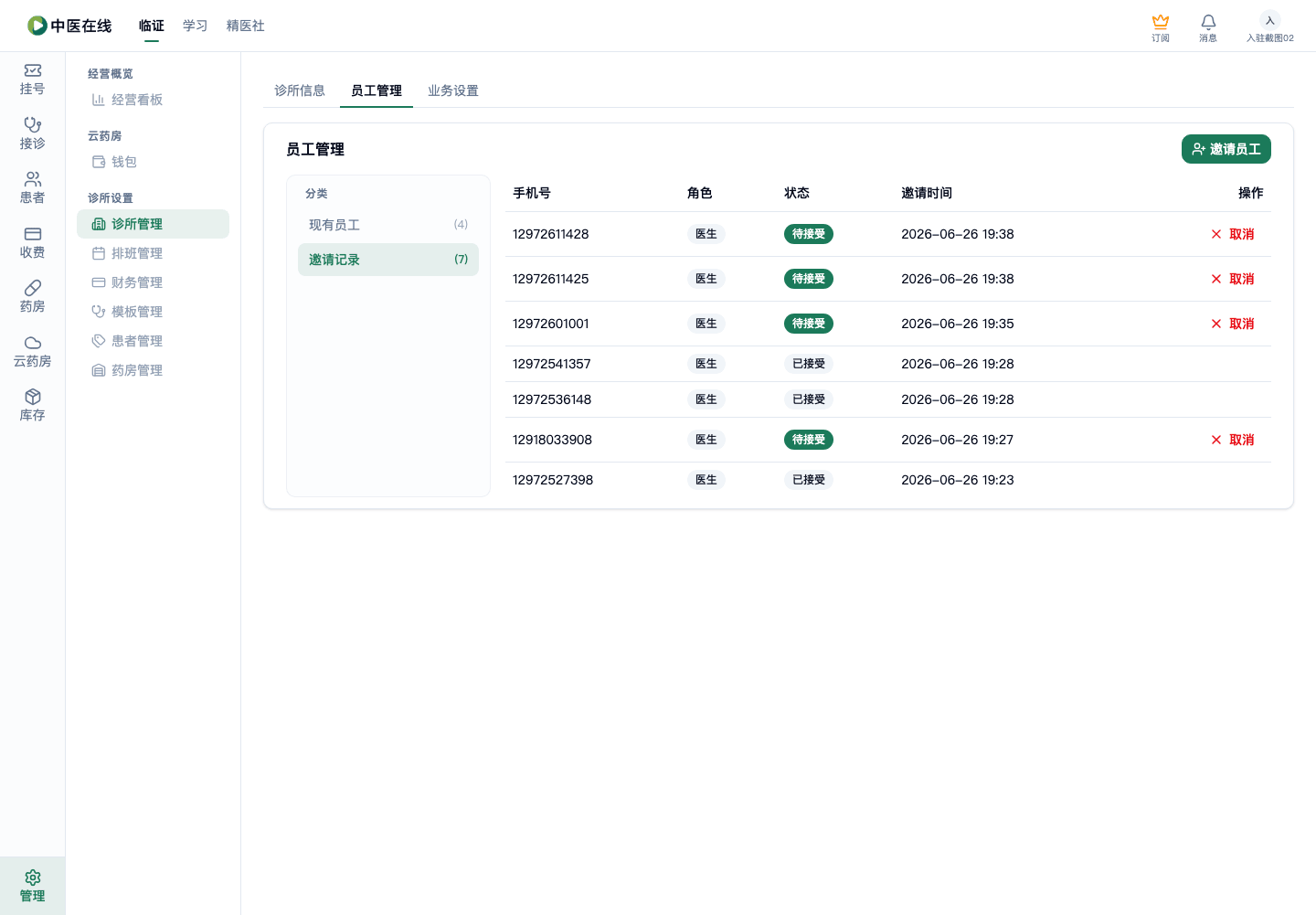Cancel invitation for 12972611428
Screen dimensions: 1316x915
click(1233, 234)
